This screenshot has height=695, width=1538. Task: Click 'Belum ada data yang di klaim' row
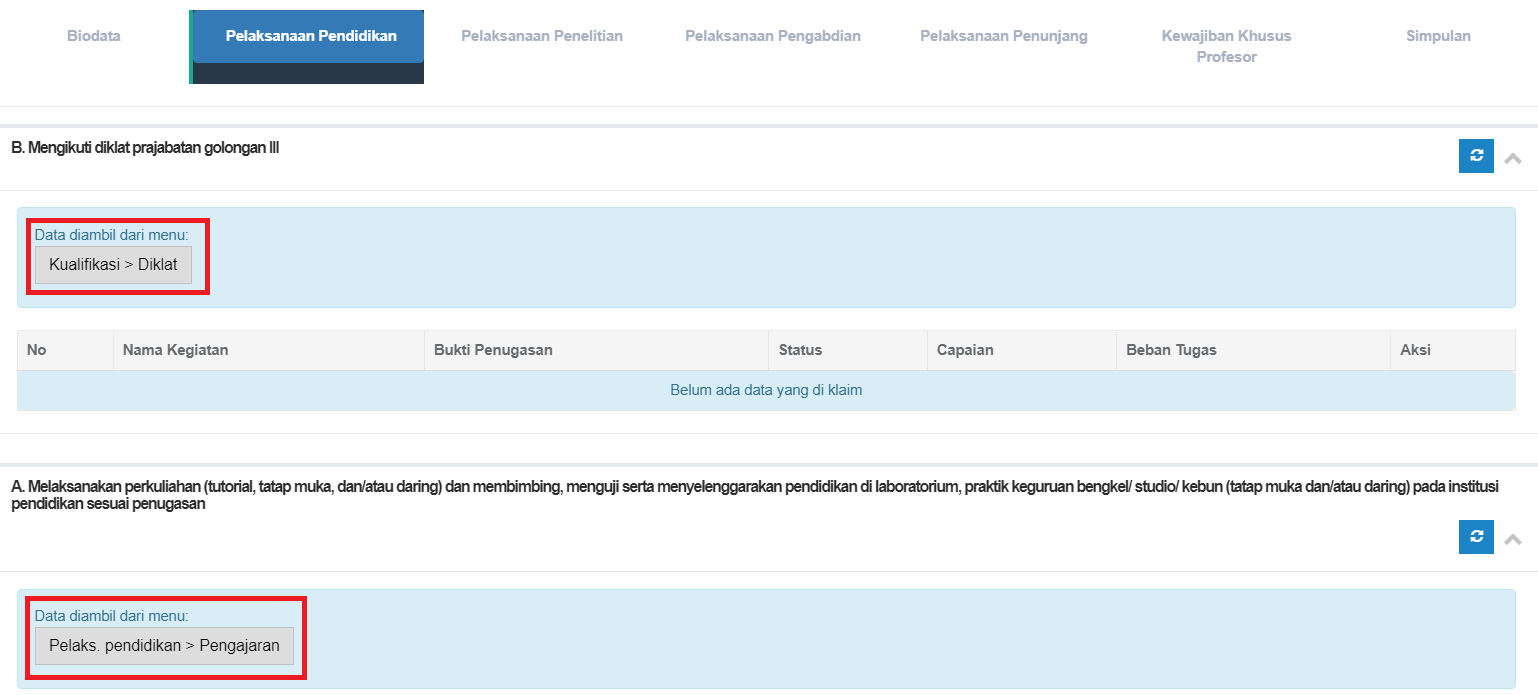[x=766, y=390]
